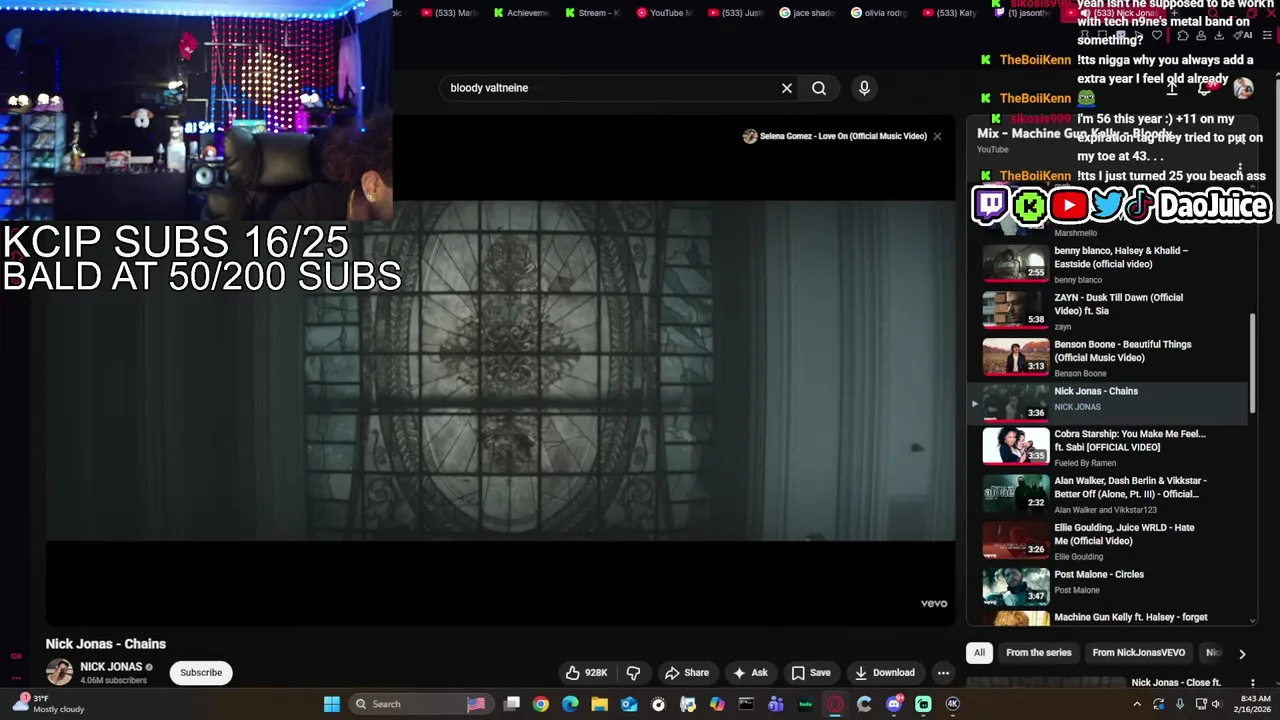Play ZAYN Dusk Till Dawn from playlist
The width and height of the screenshot is (1280, 720).
point(1108,311)
